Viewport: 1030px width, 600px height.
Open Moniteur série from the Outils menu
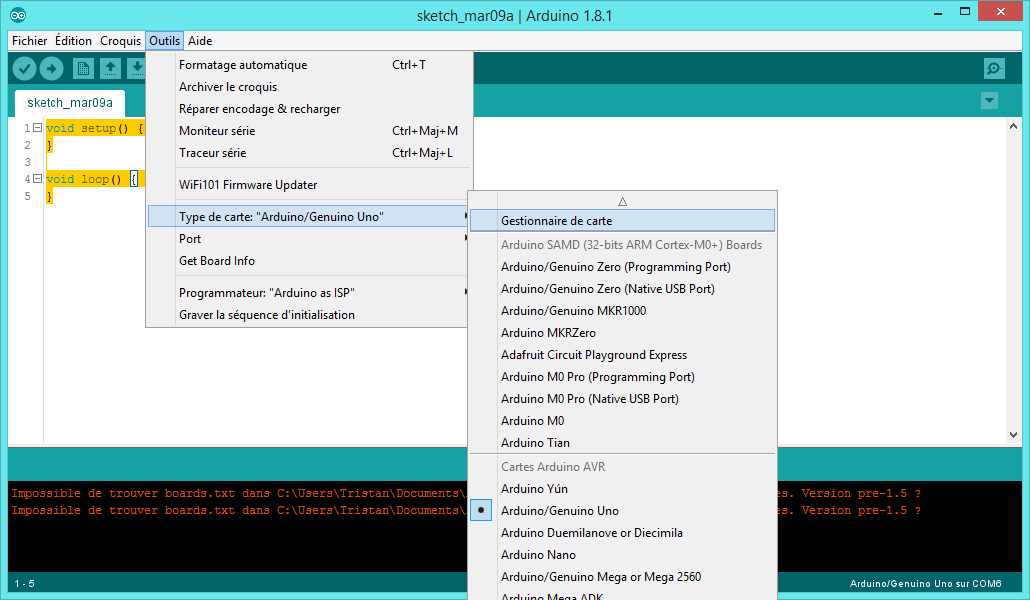coord(308,131)
